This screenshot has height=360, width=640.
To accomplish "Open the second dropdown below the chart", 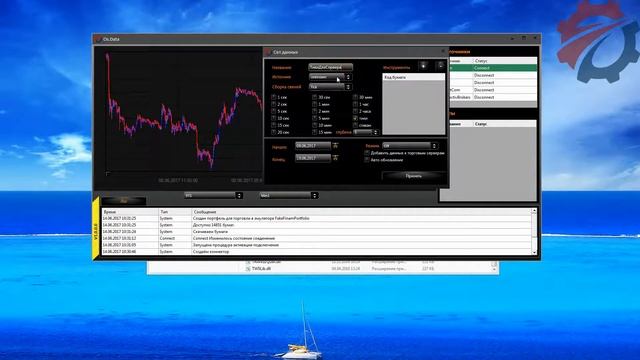I will (289, 196).
